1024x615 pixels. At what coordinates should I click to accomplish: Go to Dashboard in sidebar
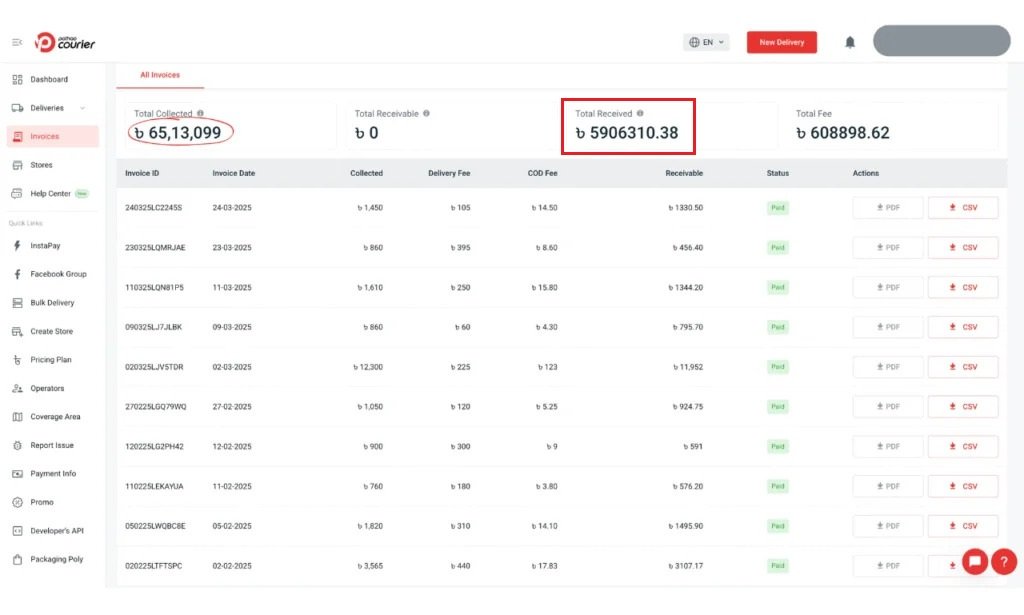click(x=49, y=79)
